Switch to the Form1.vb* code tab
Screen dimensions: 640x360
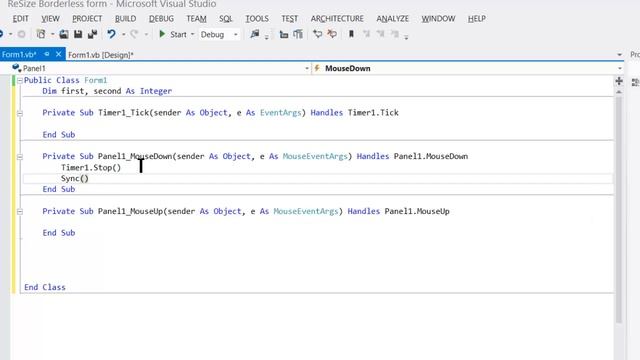(19, 54)
